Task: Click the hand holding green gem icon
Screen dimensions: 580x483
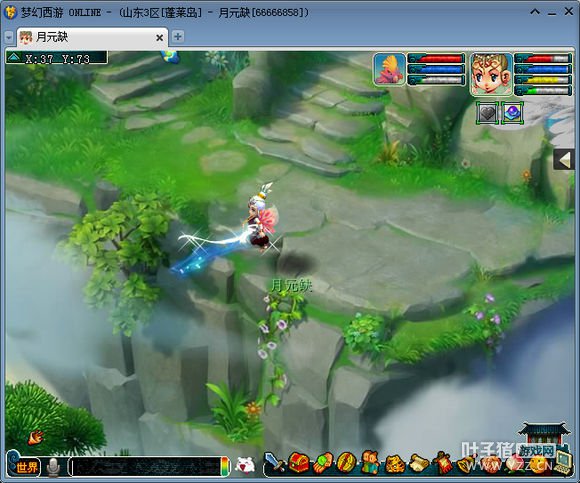Action: (323, 463)
